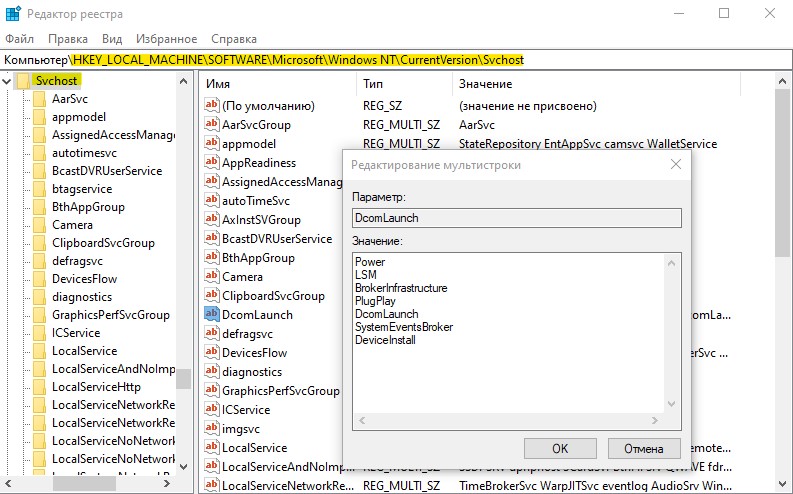The image size is (793, 494).
Task: Select the DevicesFlow value row
Action: (254, 353)
